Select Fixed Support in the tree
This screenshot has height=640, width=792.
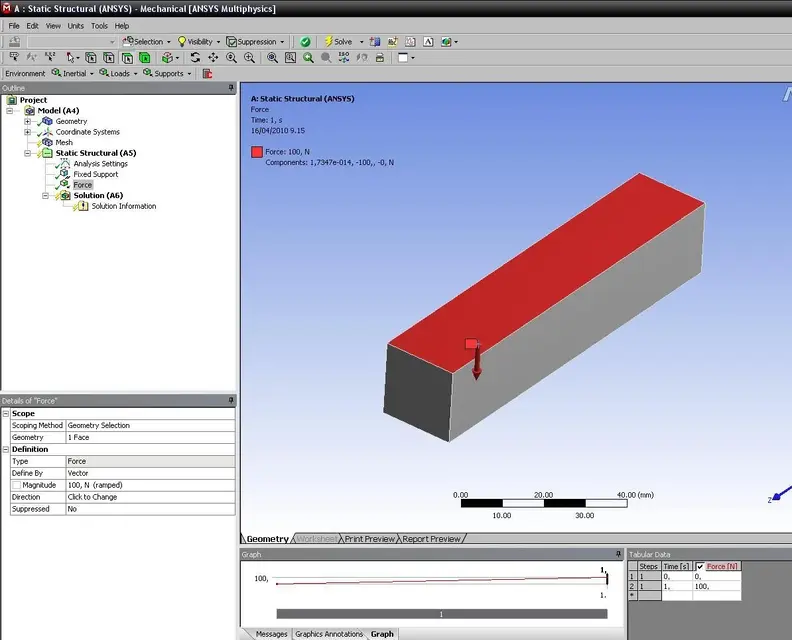[95, 174]
